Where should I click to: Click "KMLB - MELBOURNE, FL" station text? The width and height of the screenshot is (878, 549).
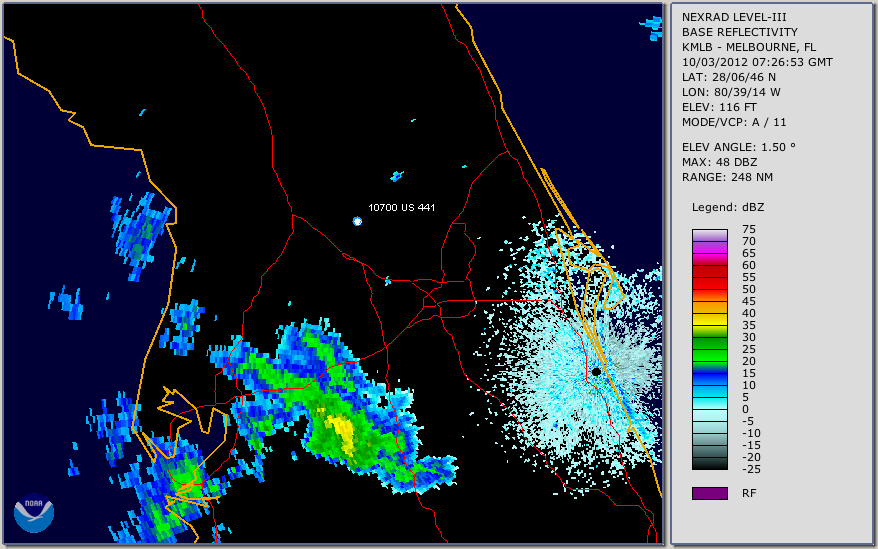coord(749,47)
